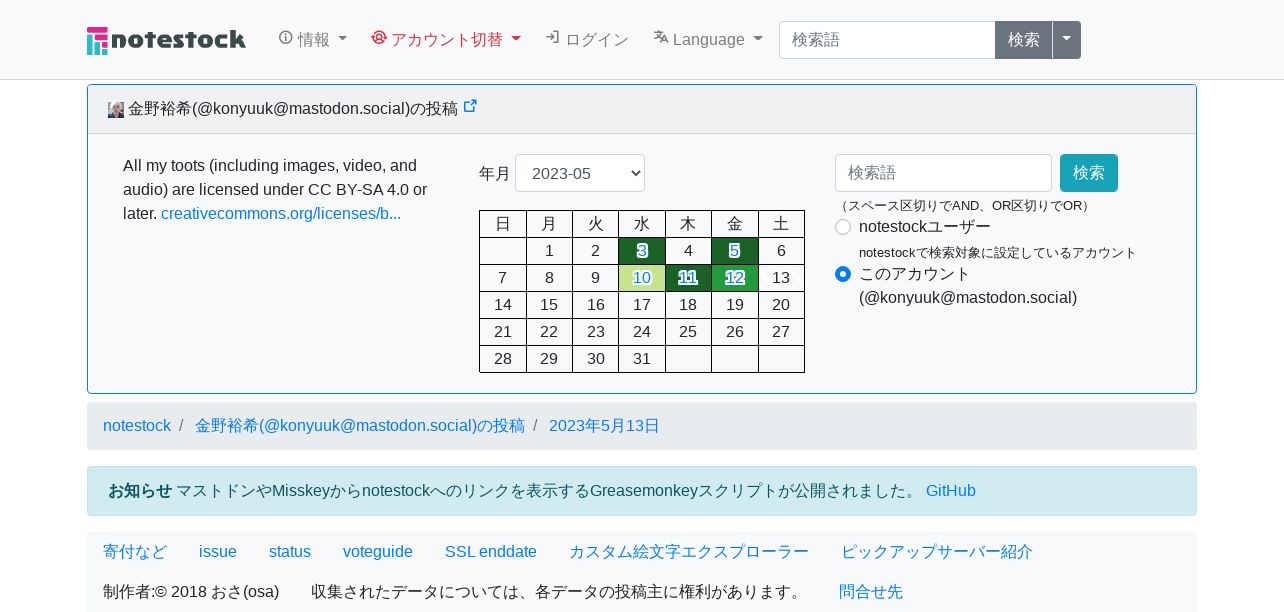Select the このアカウント radio option
Screen dimensions: 1284x612
(843, 274)
